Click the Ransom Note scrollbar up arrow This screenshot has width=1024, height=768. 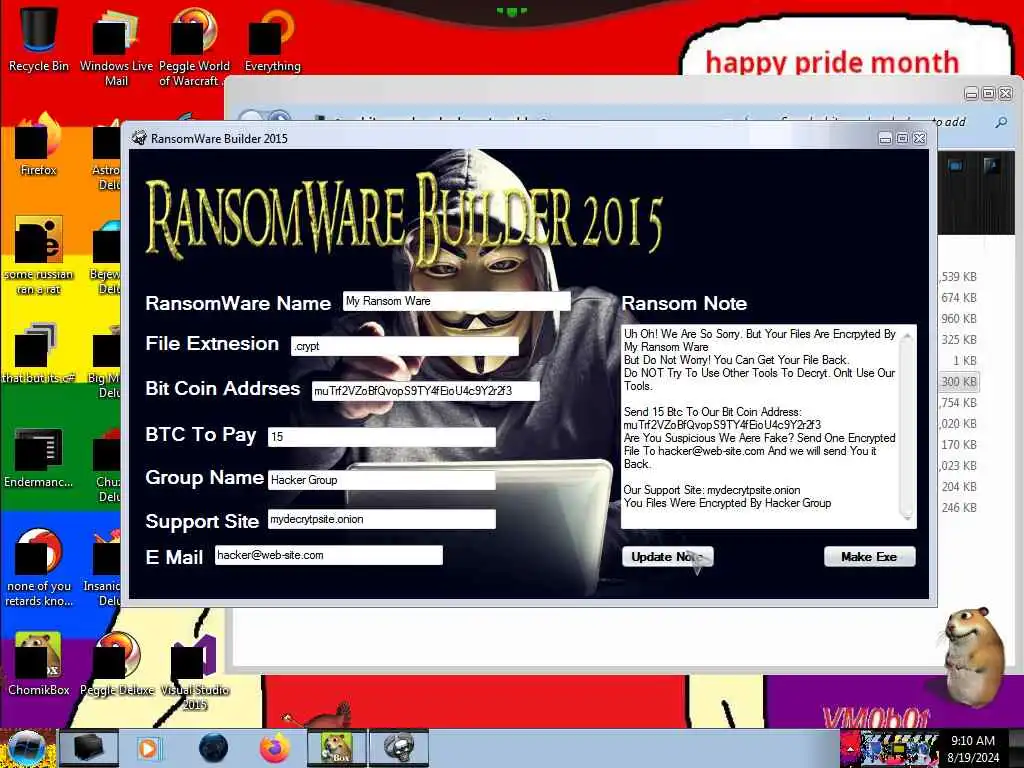[x=907, y=336]
